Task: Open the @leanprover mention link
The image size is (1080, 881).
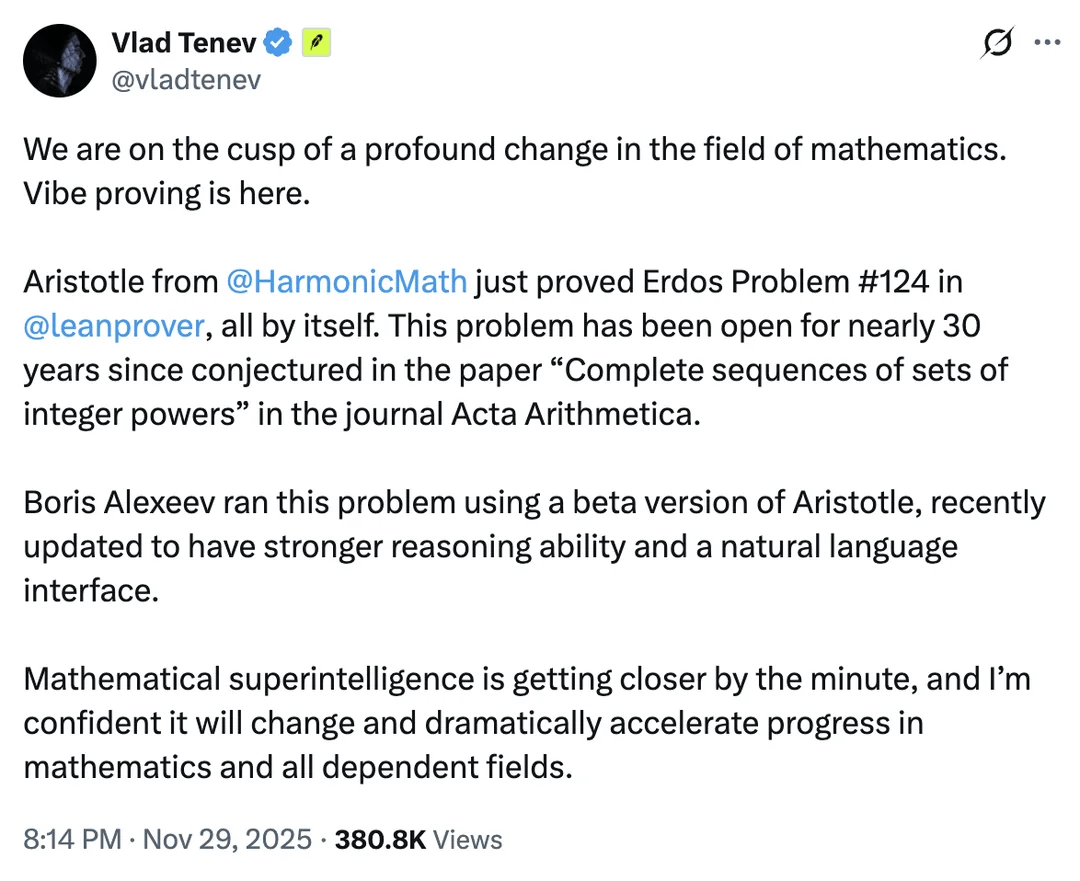Action: click(113, 326)
